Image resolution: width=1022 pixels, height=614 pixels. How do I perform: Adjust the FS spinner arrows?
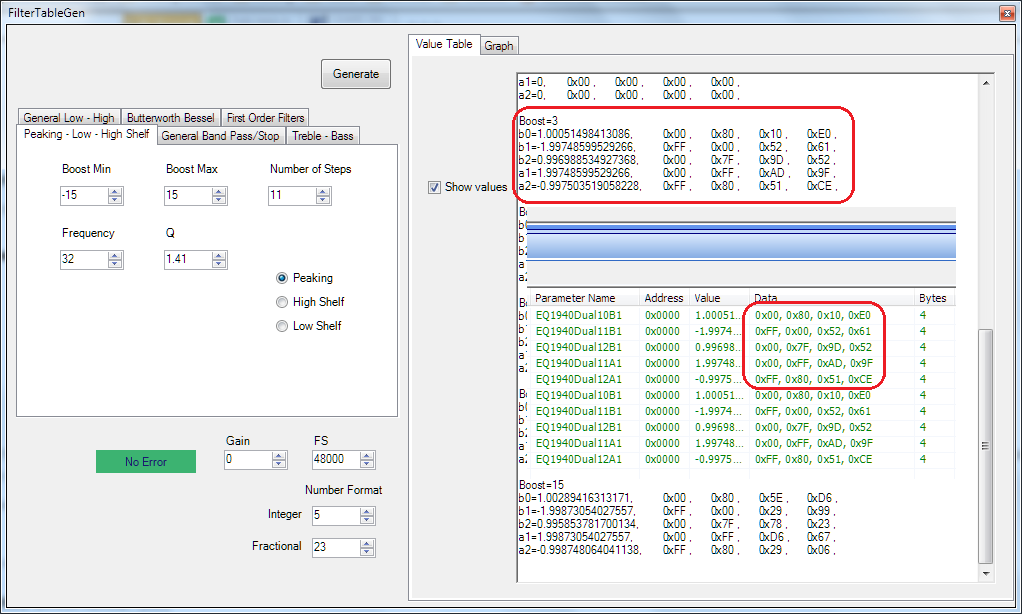[368, 459]
